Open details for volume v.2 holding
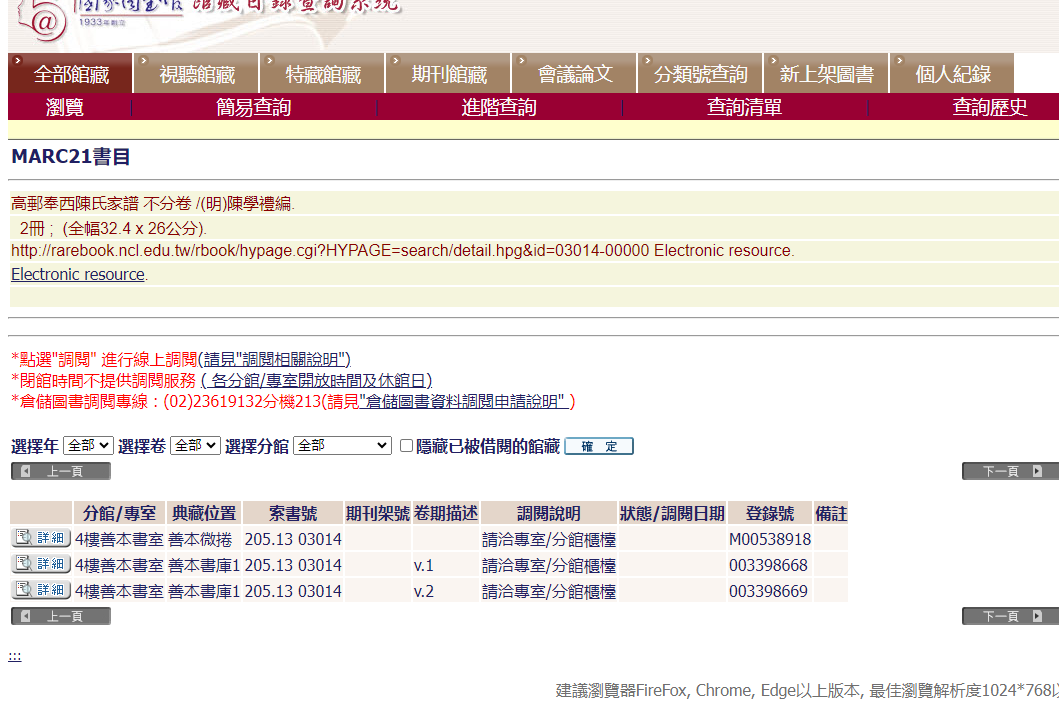This screenshot has width=1059, height=702. pyautogui.click(x=39, y=591)
